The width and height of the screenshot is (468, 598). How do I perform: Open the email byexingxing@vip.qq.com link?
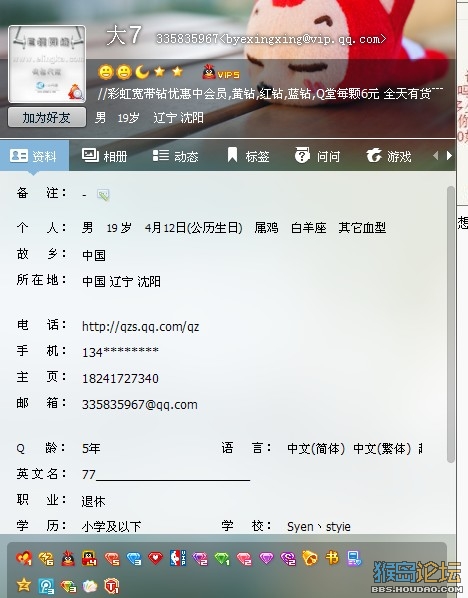[303, 39]
